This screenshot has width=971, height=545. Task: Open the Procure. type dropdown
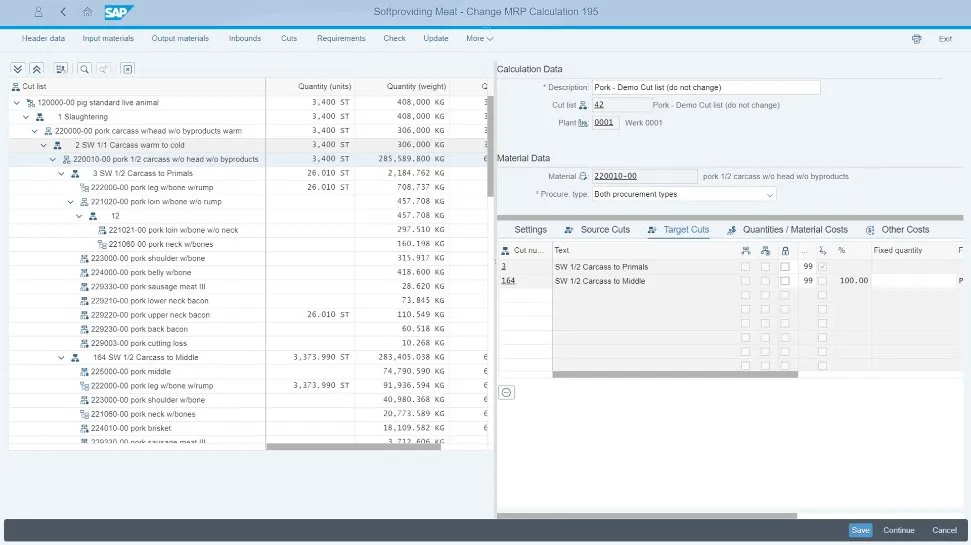tap(767, 195)
